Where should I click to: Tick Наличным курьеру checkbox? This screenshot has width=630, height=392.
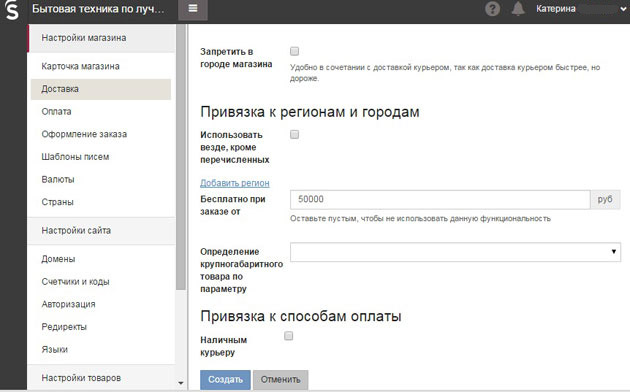tap(288, 336)
